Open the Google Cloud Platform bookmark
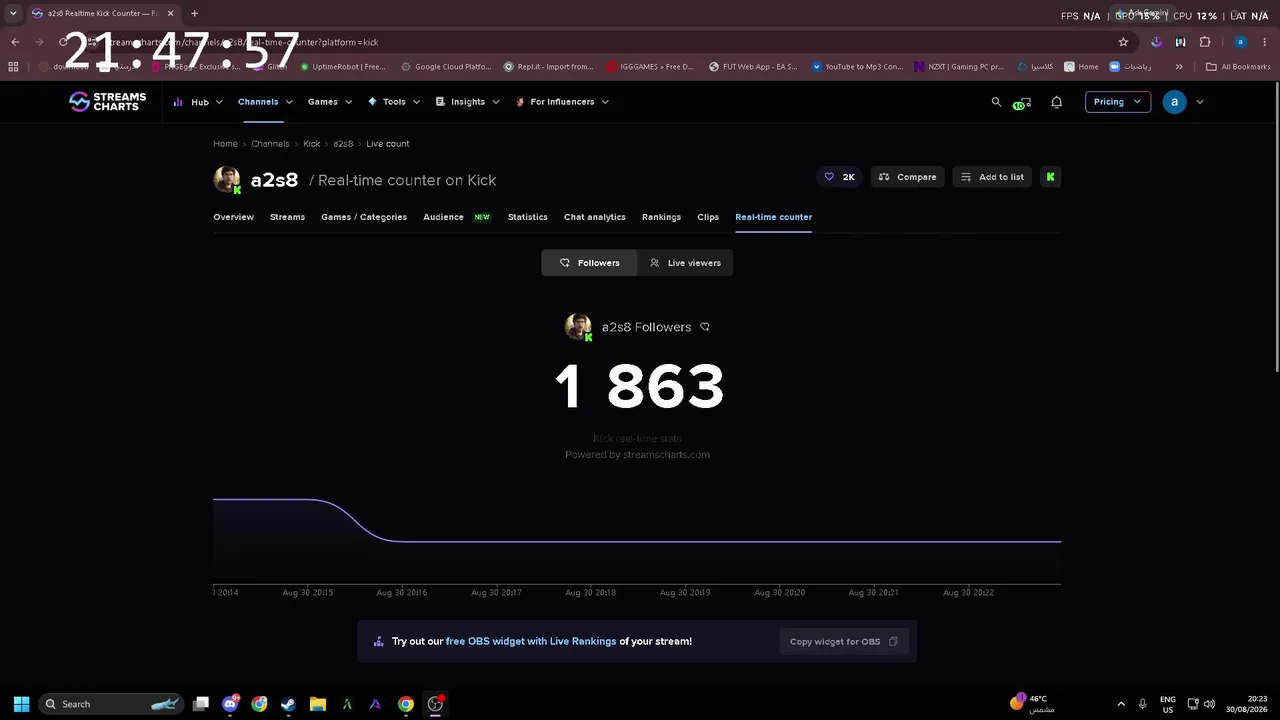This screenshot has width=1280, height=720. click(446, 67)
